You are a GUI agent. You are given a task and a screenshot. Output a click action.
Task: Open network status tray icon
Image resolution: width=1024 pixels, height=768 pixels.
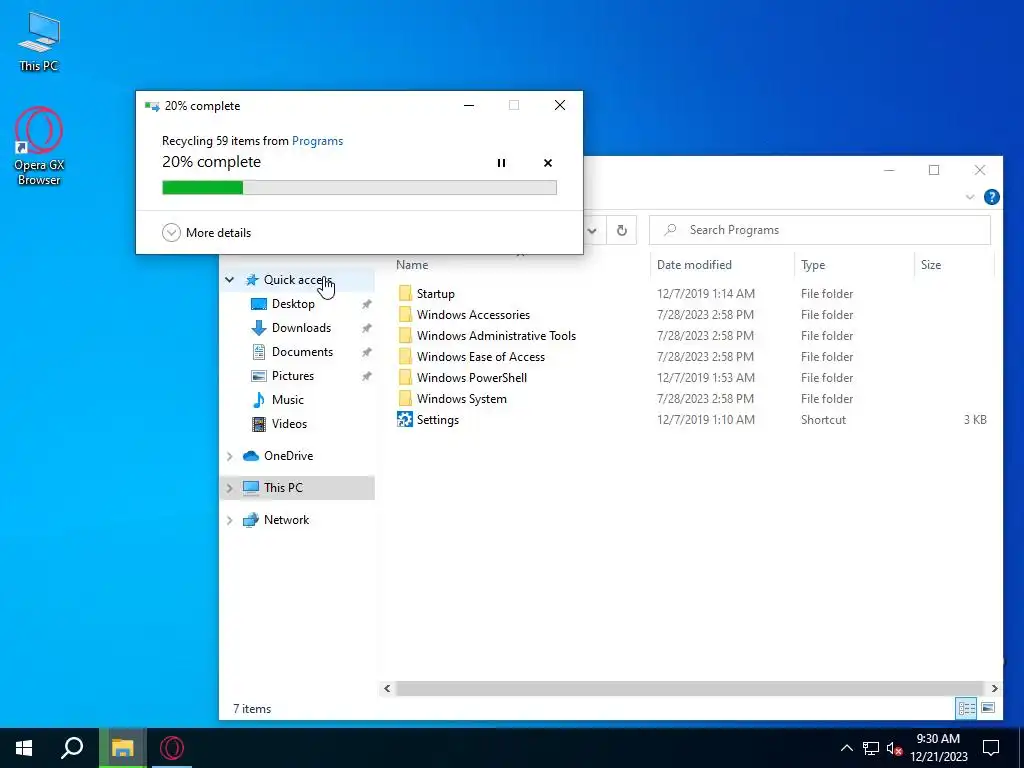(871, 748)
